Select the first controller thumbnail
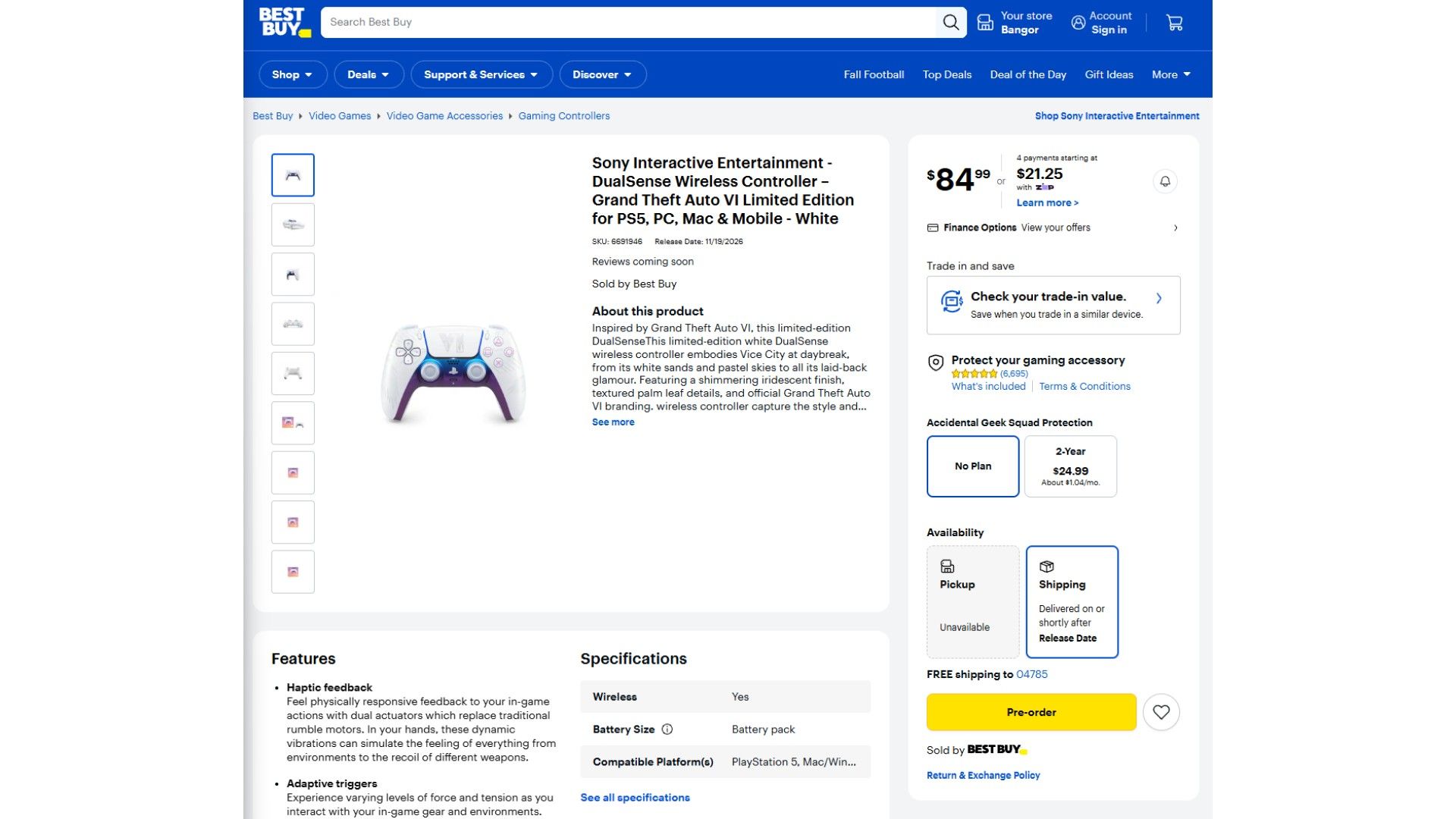This screenshot has height=819, width=1456. click(x=293, y=175)
